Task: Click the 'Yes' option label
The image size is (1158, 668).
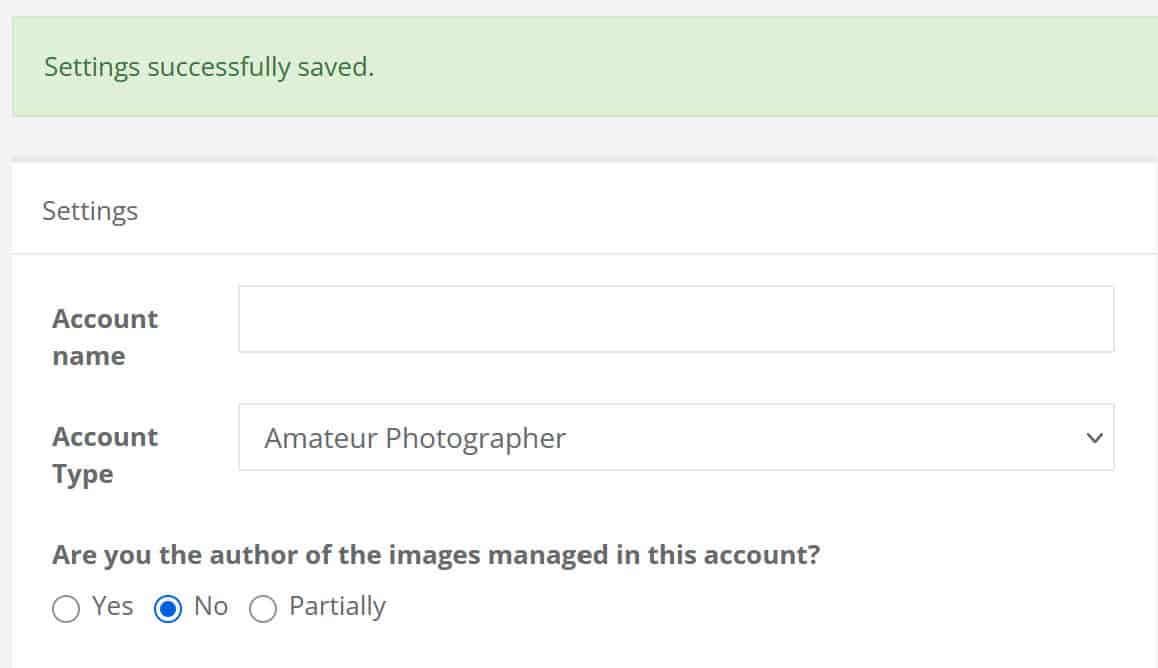Action: click(112, 606)
